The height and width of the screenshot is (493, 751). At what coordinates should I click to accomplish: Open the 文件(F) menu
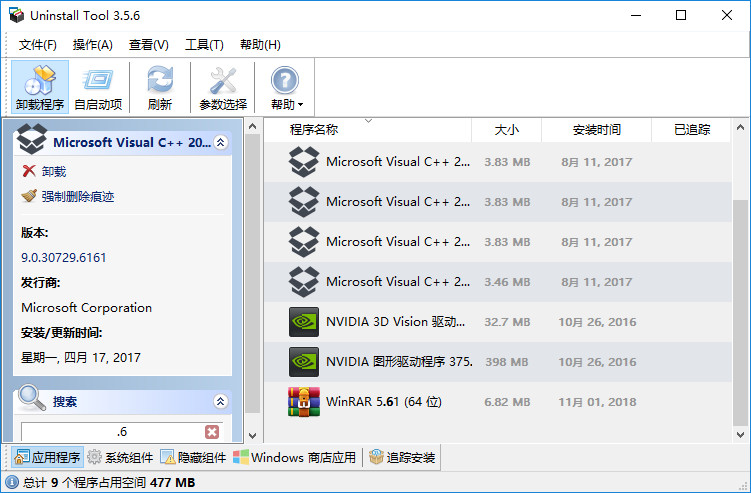click(x=37, y=45)
